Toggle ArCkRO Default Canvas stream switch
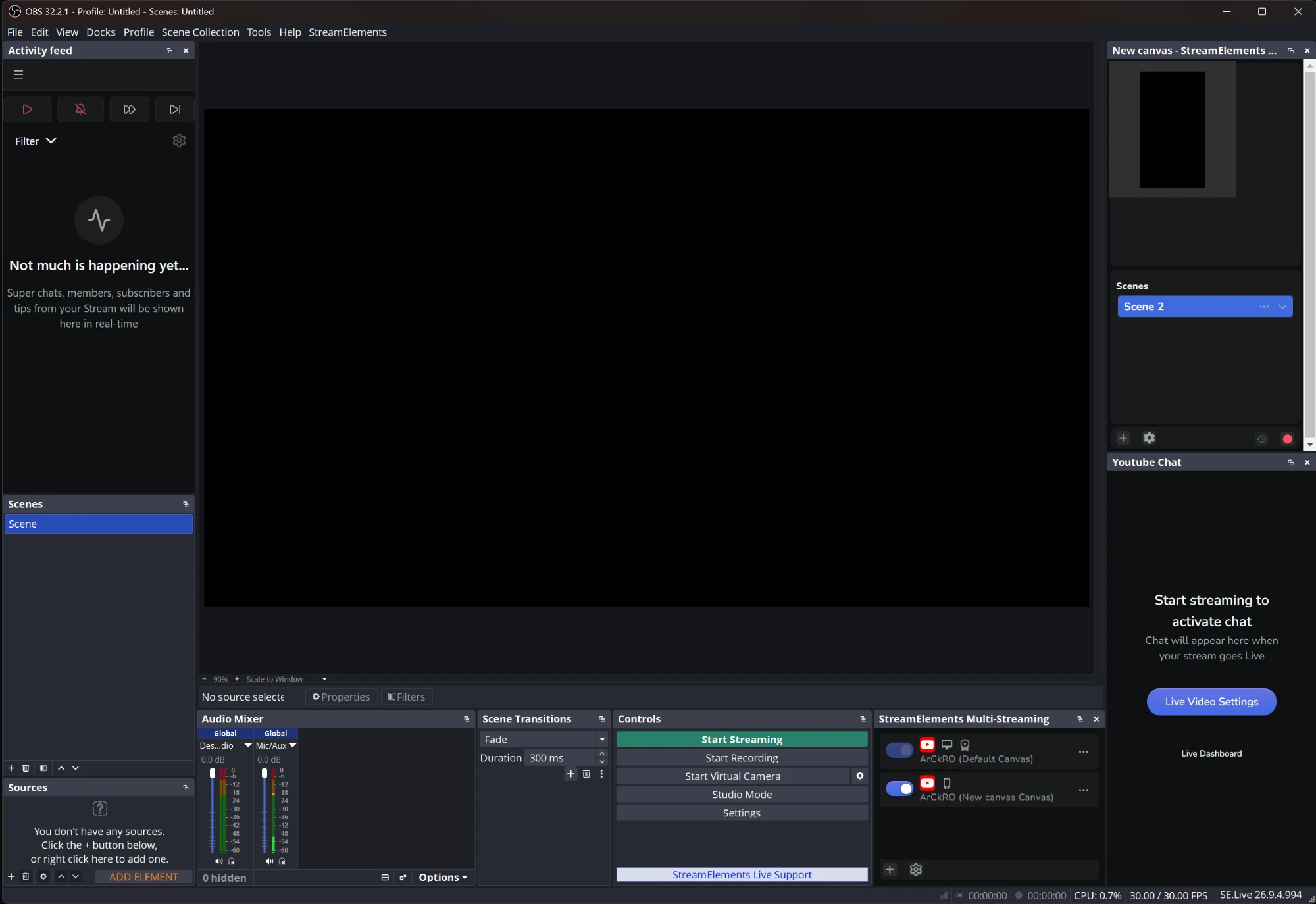 (x=899, y=750)
